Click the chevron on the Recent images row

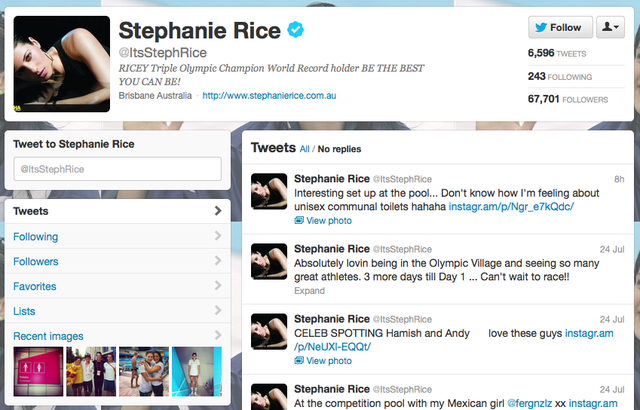[x=218, y=335]
